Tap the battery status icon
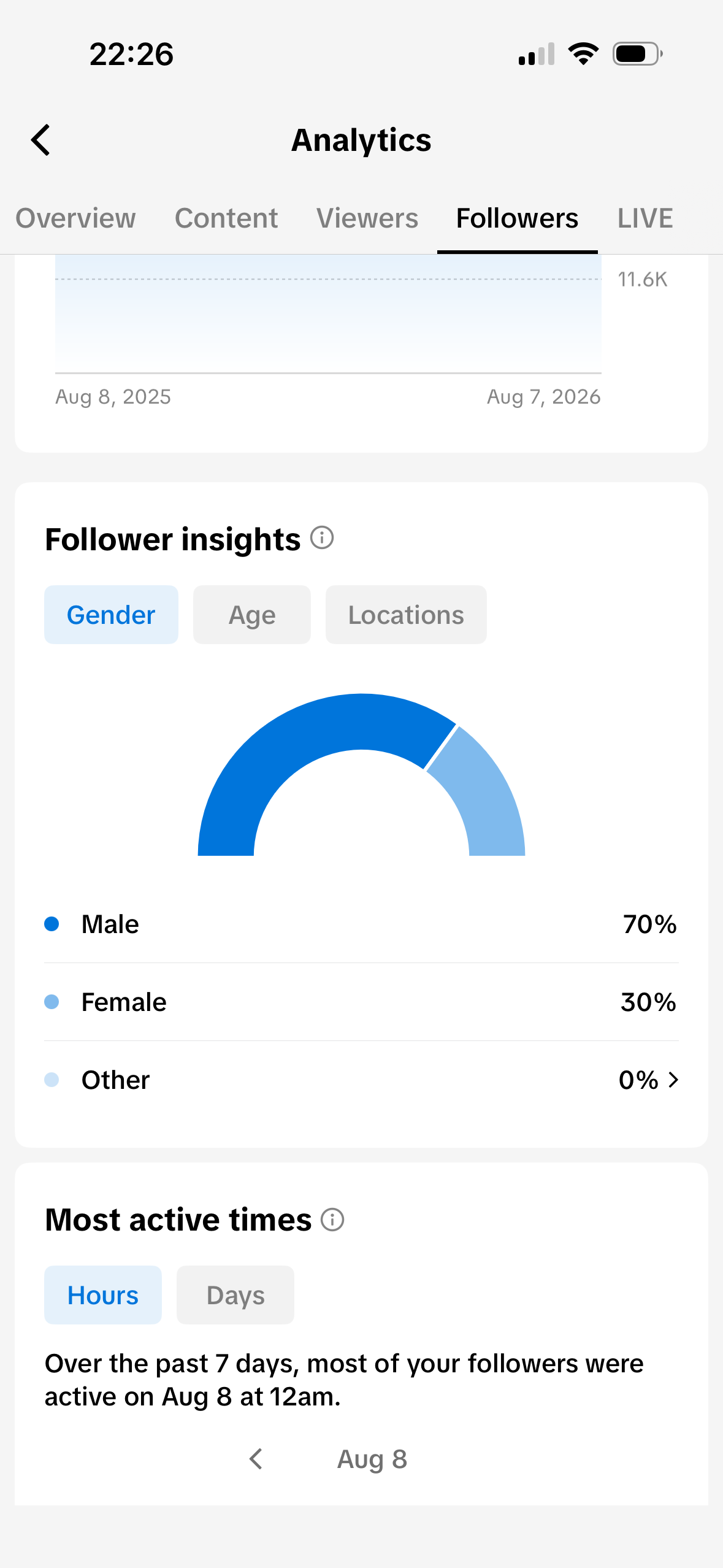Viewport: 723px width, 1568px height. (638, 54)
